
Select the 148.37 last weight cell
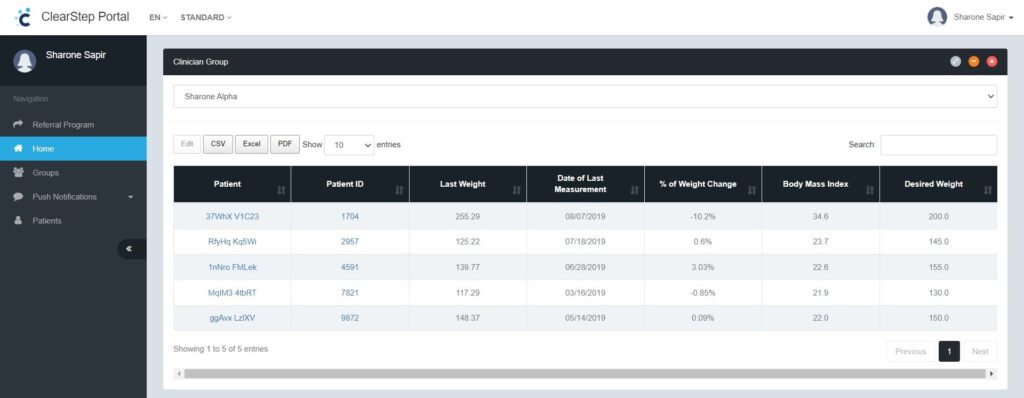[x=468, y=318]
